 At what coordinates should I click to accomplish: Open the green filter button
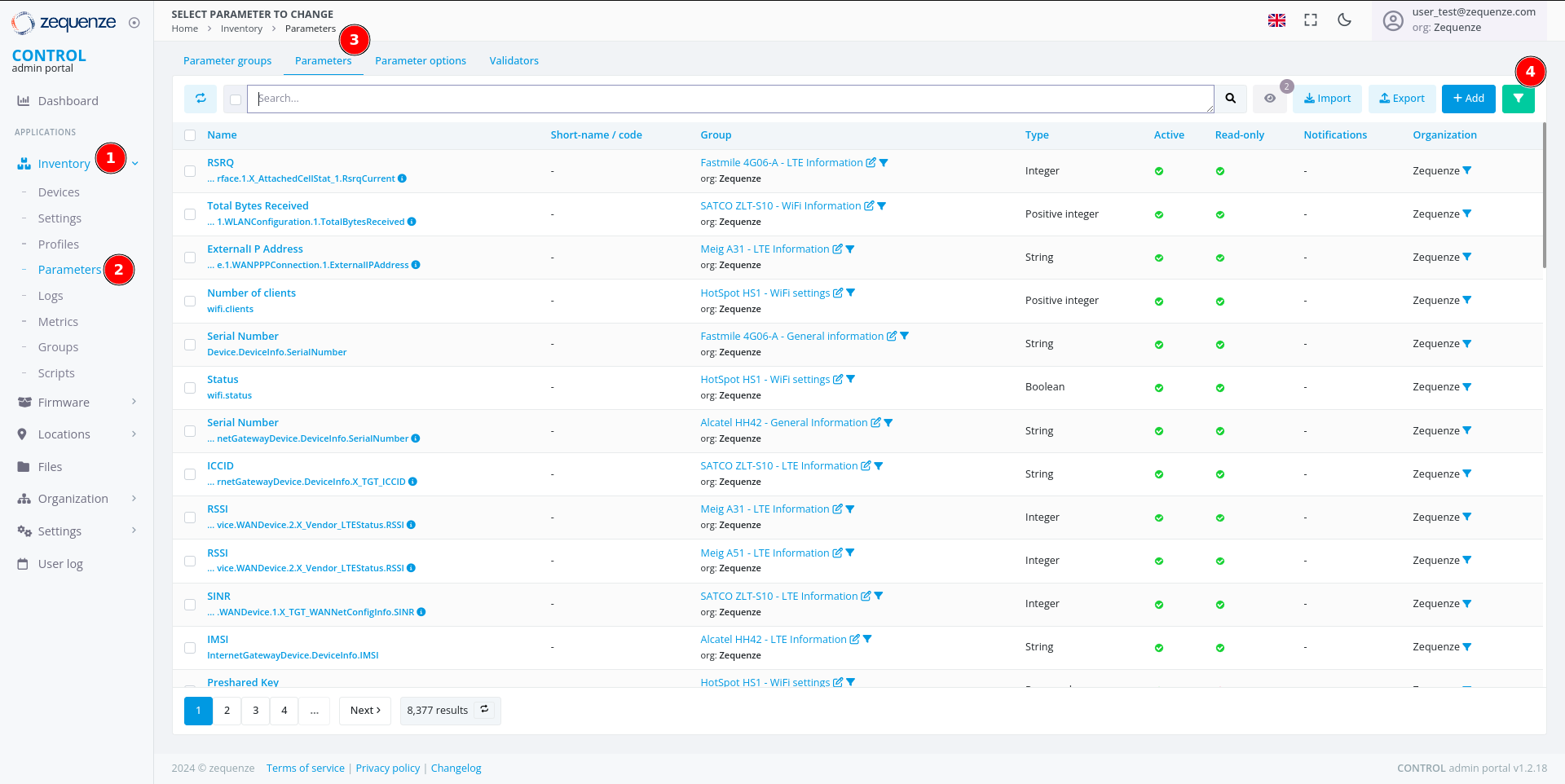coord(1518,99)
